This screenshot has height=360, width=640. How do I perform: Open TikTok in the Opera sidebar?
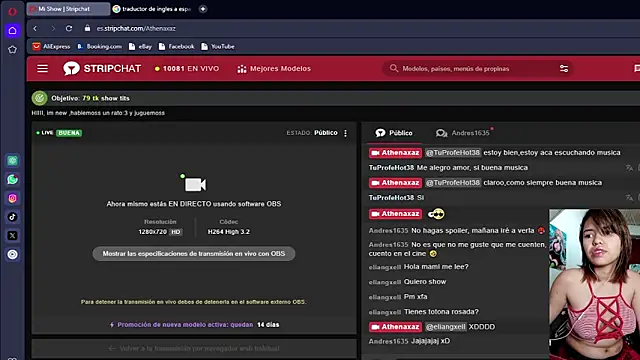click(x=13, y=217)
